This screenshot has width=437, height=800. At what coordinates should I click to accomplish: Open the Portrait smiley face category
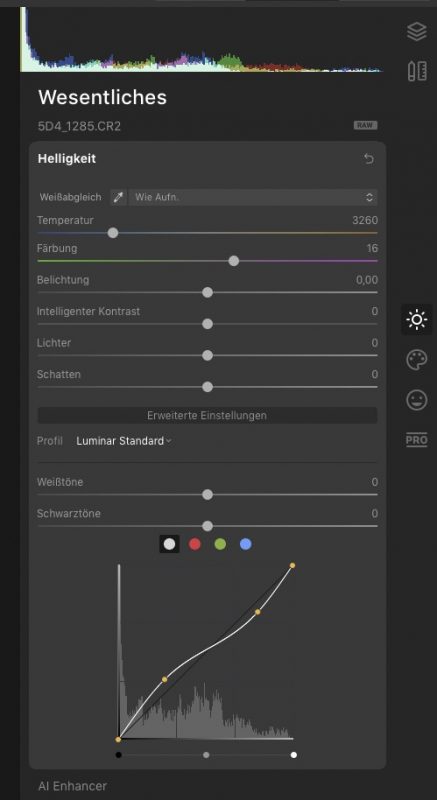coord(417,399)
